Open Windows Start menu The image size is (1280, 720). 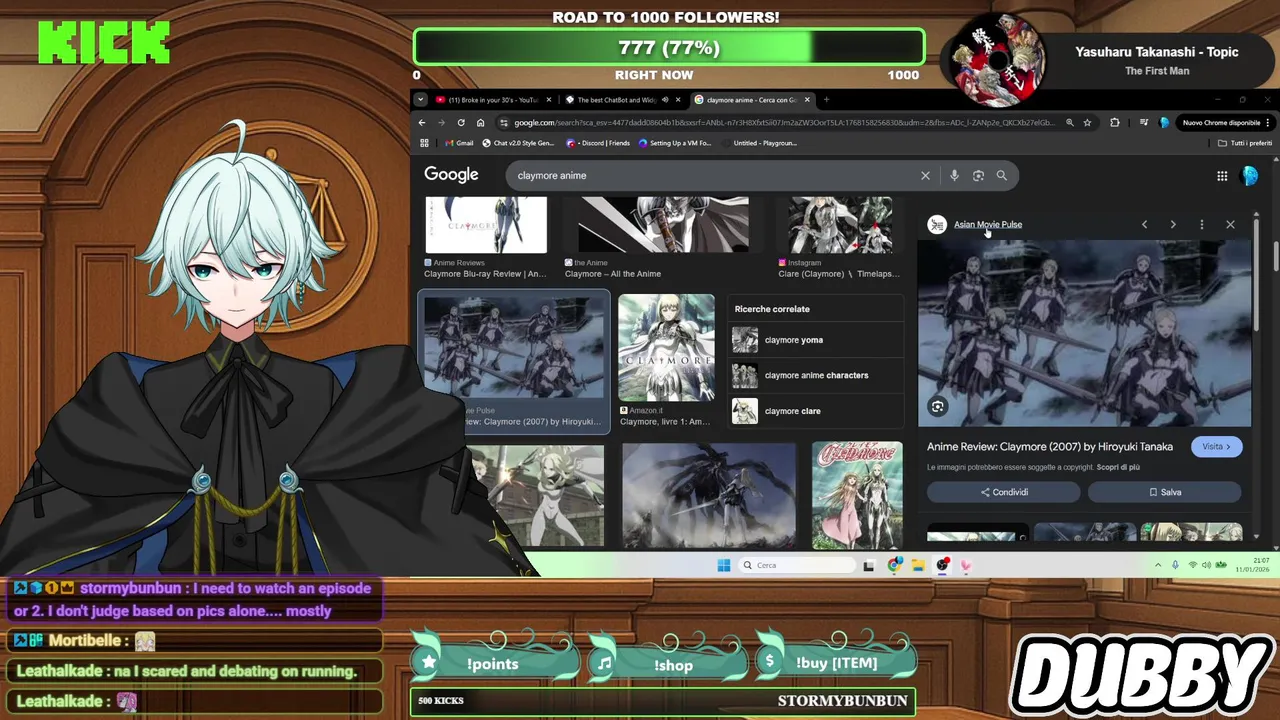(724, 565)
